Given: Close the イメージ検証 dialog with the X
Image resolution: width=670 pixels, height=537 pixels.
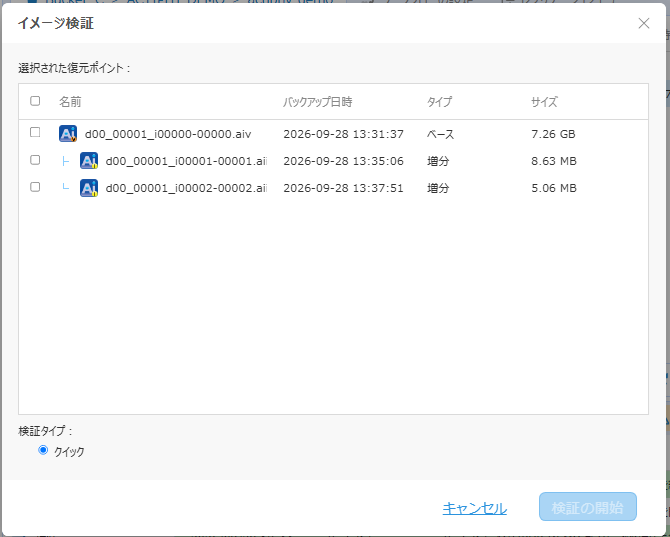Looking at the screenshot, I should 644,23.
